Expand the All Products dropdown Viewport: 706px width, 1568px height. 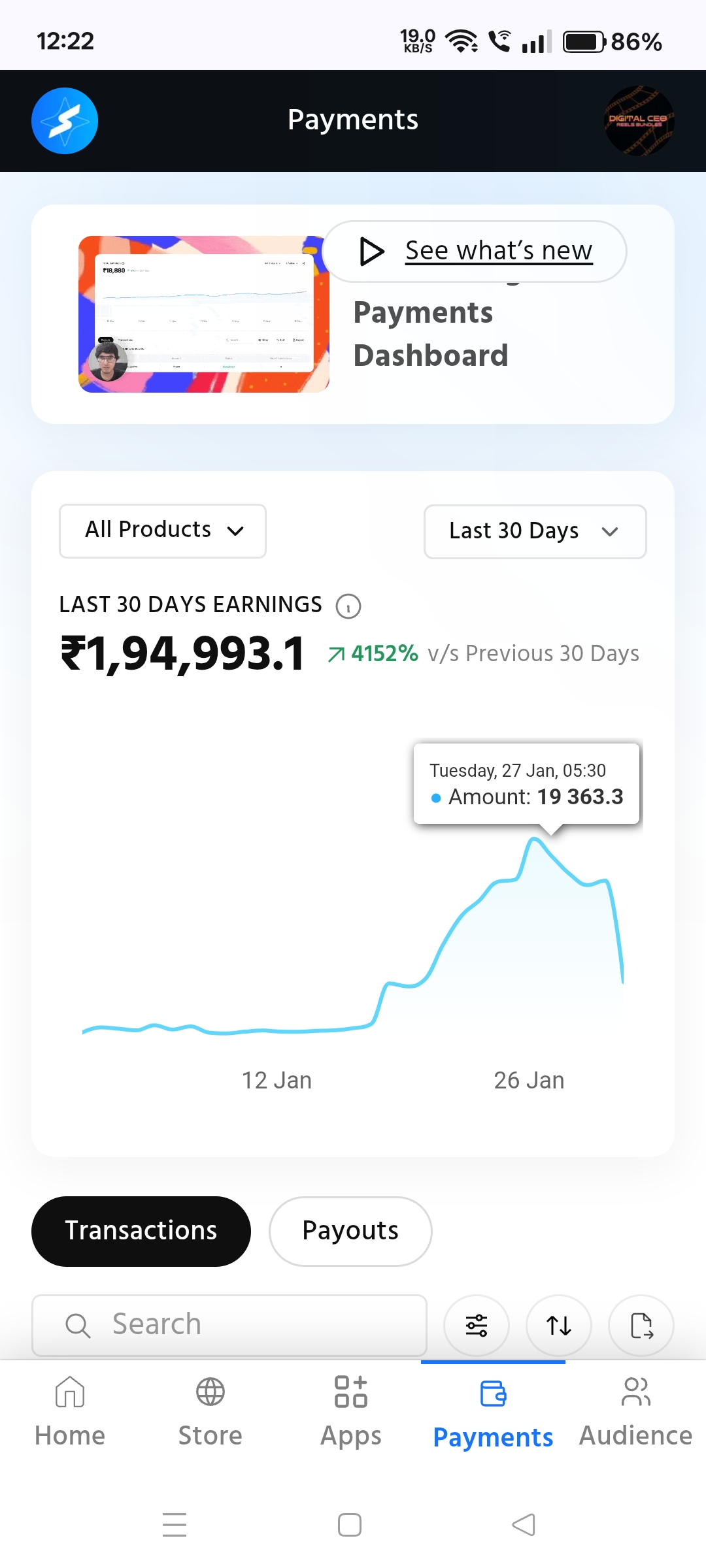(163, 531)
